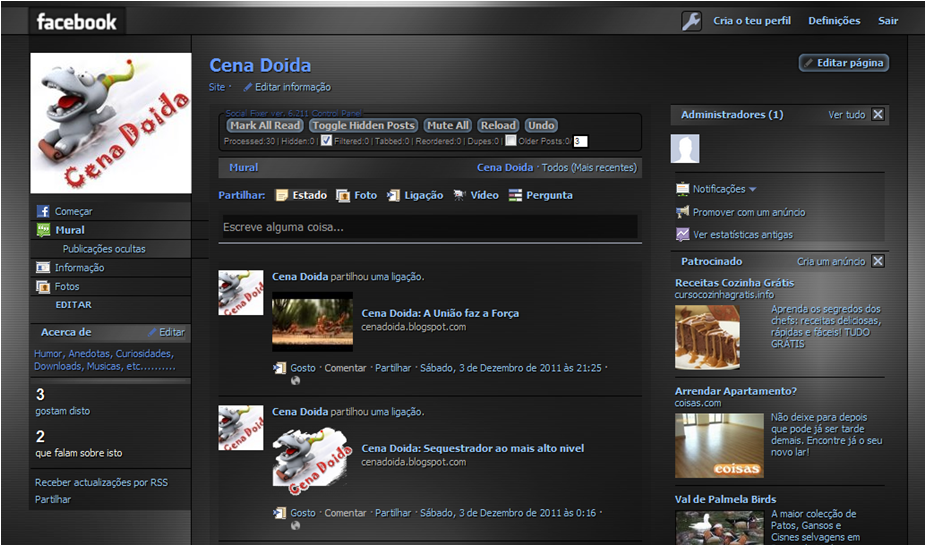The height and width of the screenshot is (546, 926).
Task: Select the Vídeo camera share icon
Action: coord(459,195)
